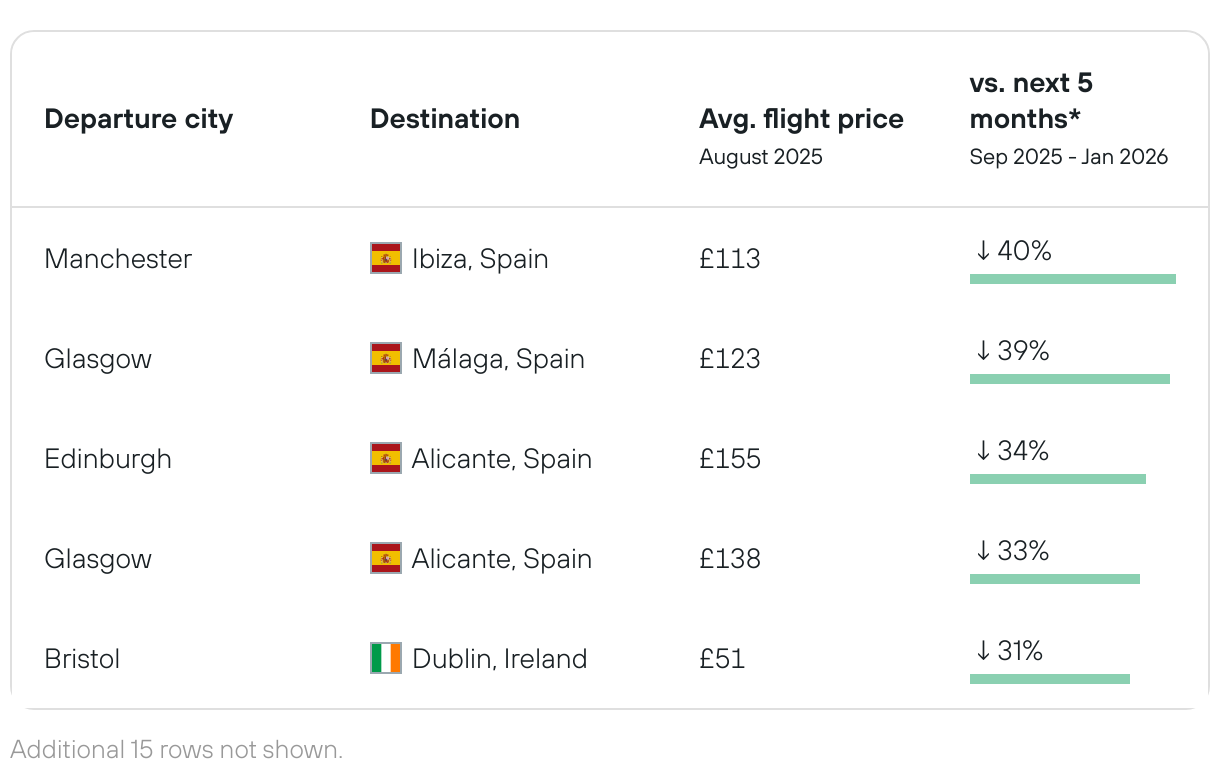Click the green bar under 34%
This screenshot has width=1220, height=776.
(x=1057, y=479)
